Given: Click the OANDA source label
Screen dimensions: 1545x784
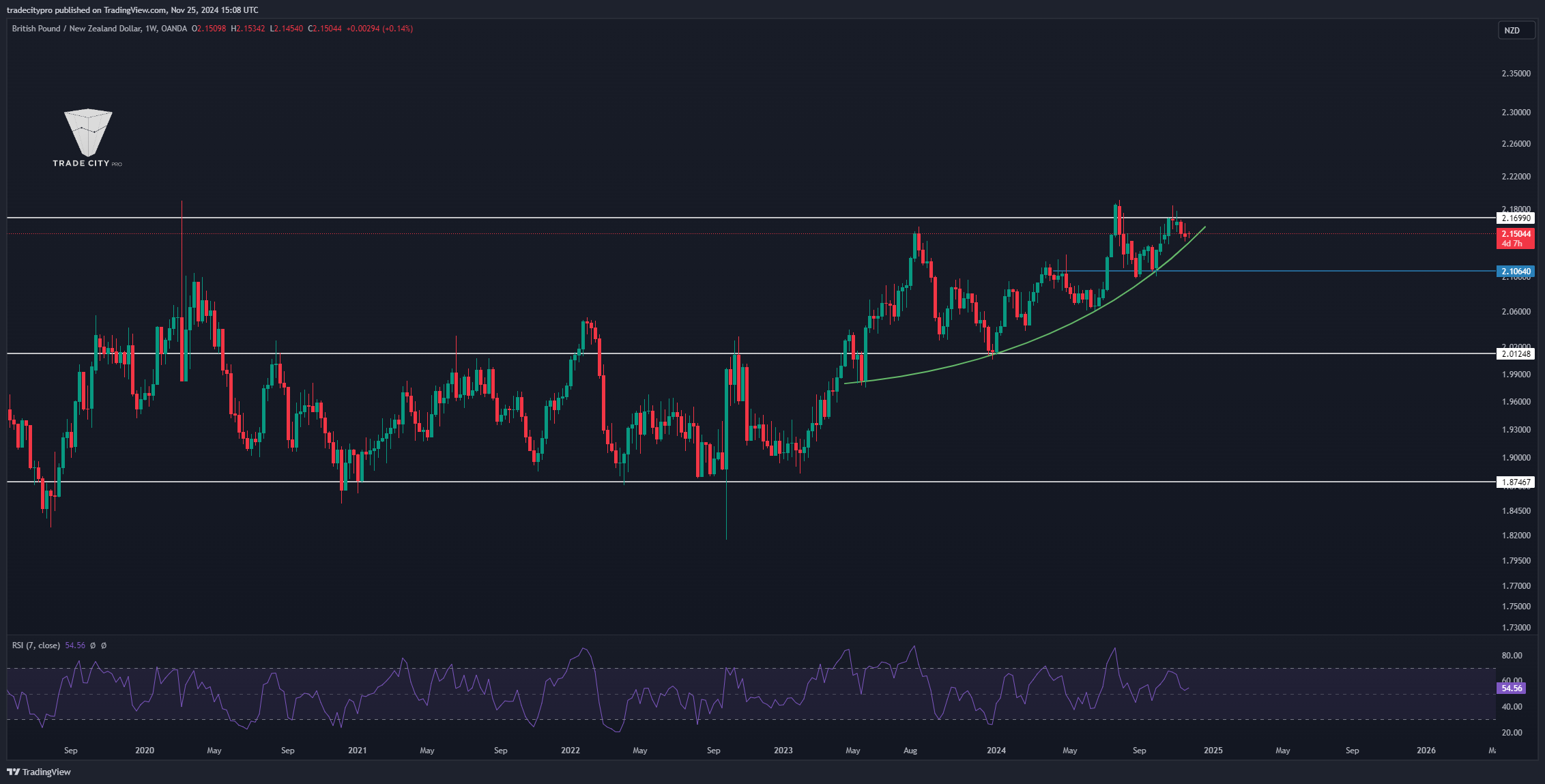Looking at the screenshot, I should click(x=174, y=29).
